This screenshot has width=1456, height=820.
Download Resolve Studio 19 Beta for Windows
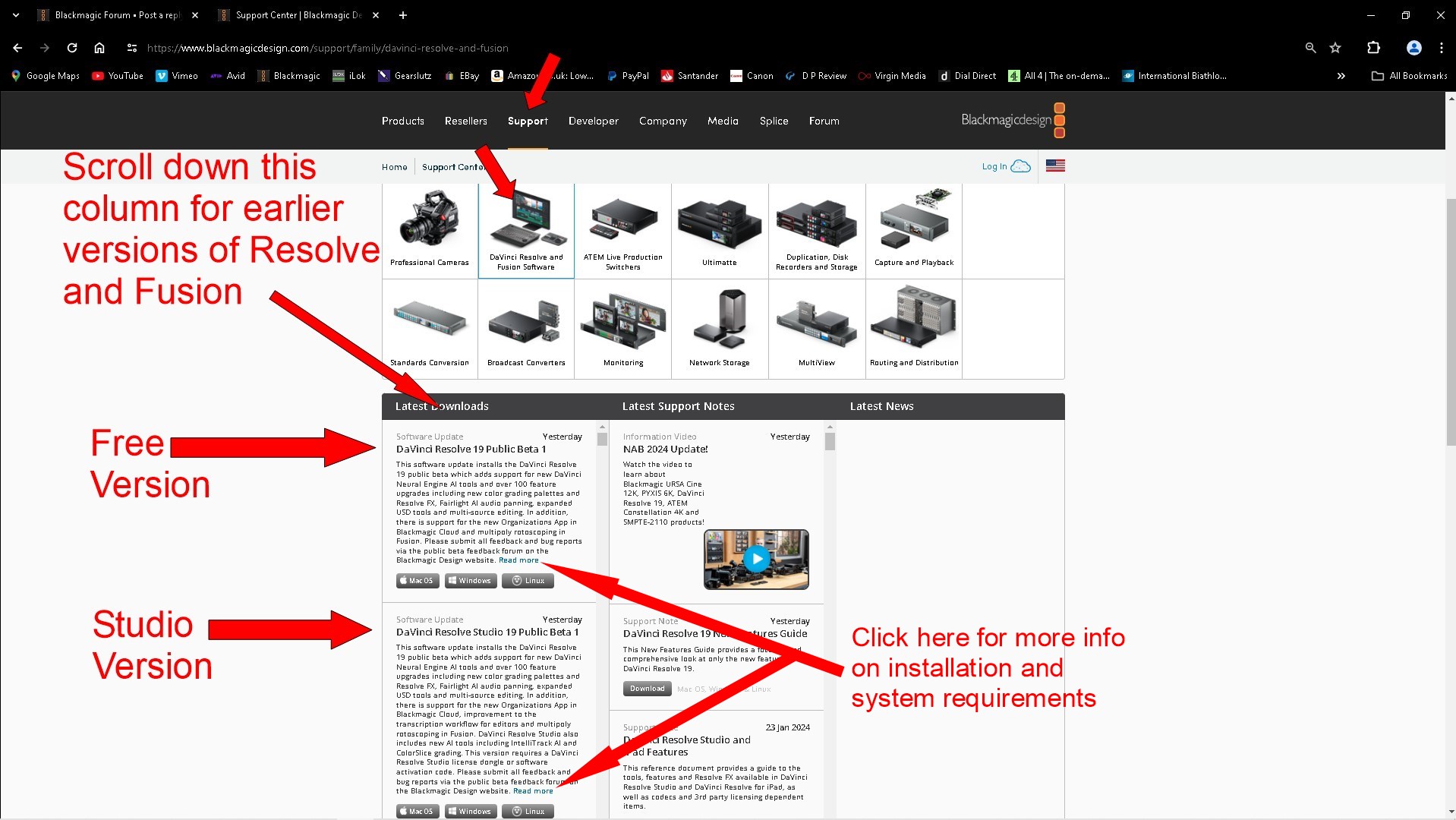coord(471,812)
